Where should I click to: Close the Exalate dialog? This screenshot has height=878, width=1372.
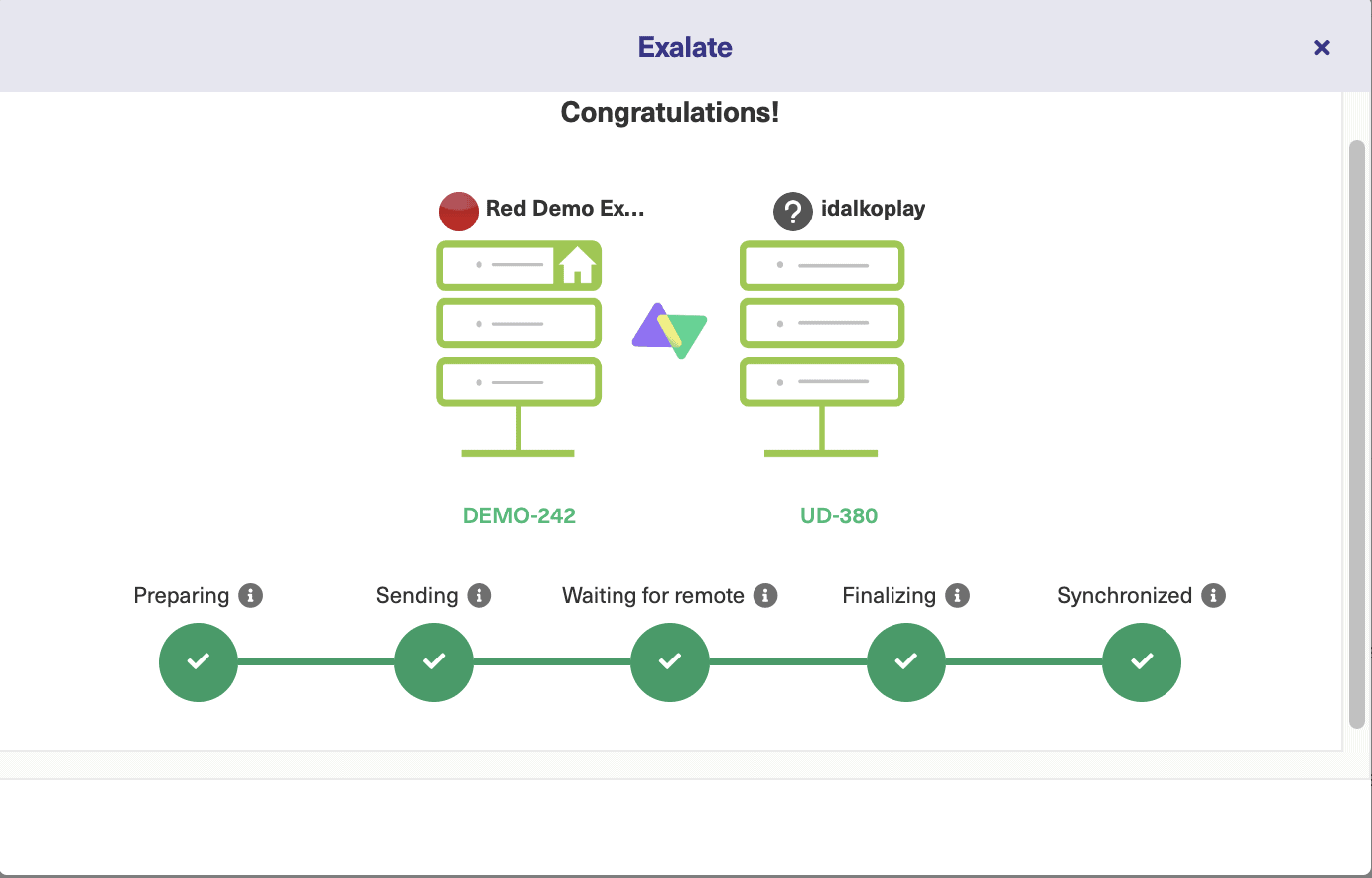click(x=1322, y=47)
